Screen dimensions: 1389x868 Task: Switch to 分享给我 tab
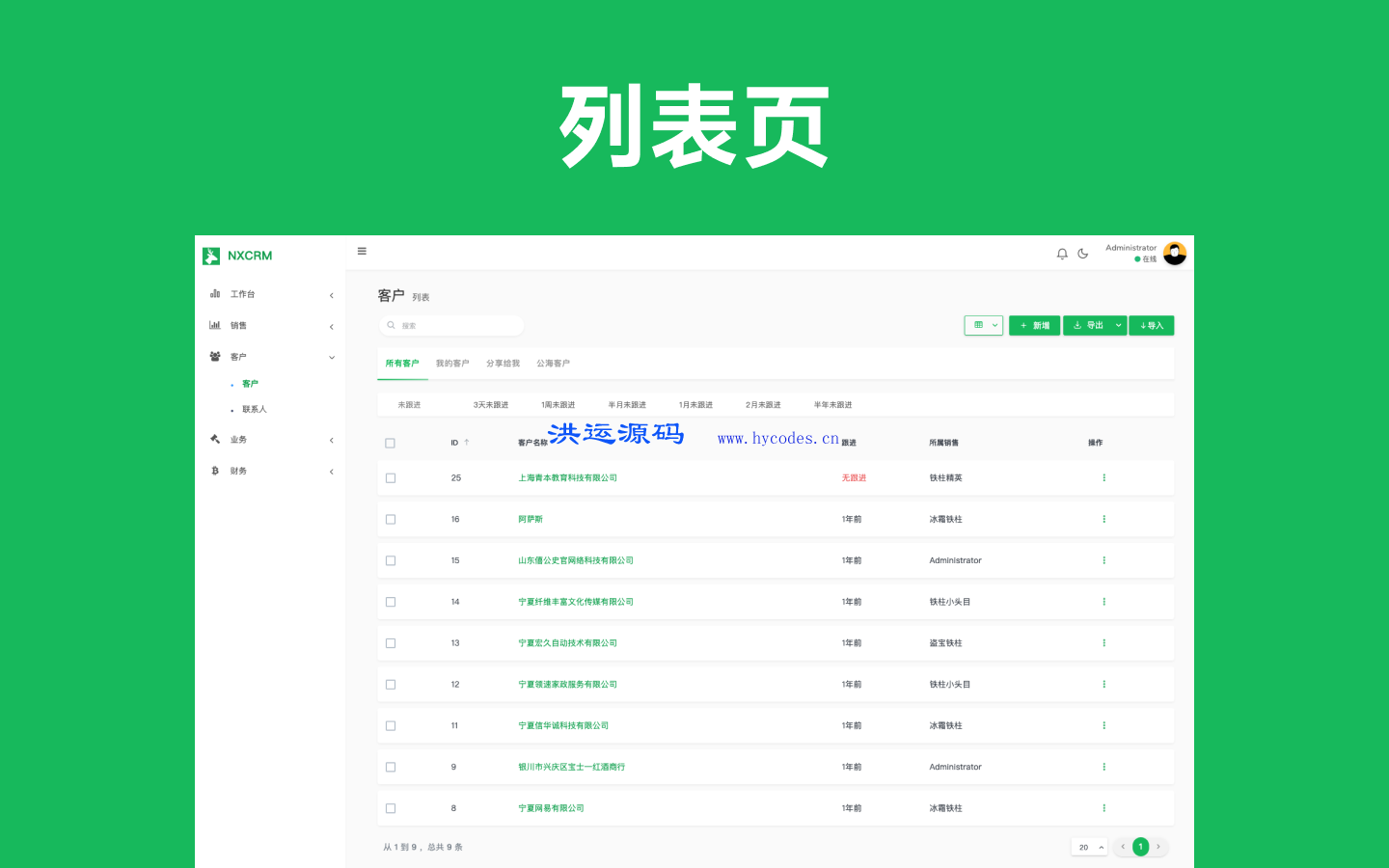(x=503, y=364)
